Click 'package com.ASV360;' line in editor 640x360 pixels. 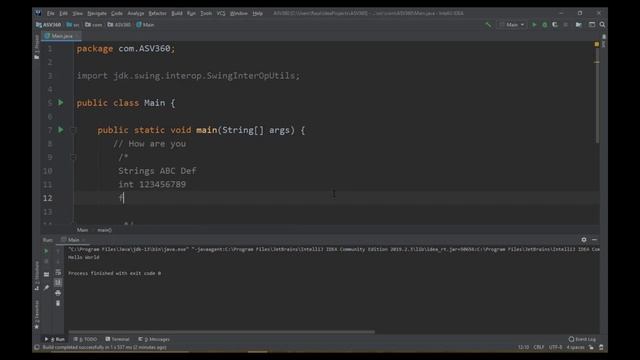tap(126, 49)
